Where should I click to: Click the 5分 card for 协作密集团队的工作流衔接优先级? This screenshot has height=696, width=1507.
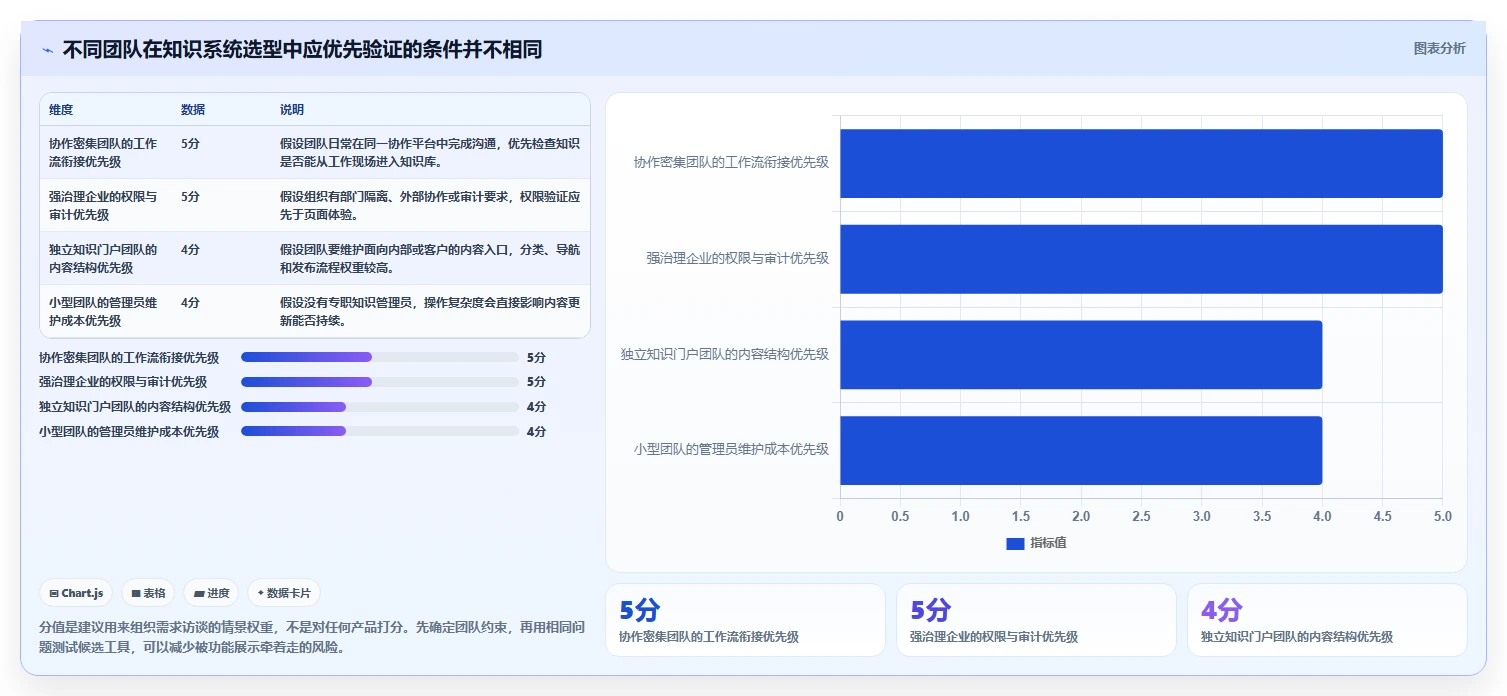point(745,620)
